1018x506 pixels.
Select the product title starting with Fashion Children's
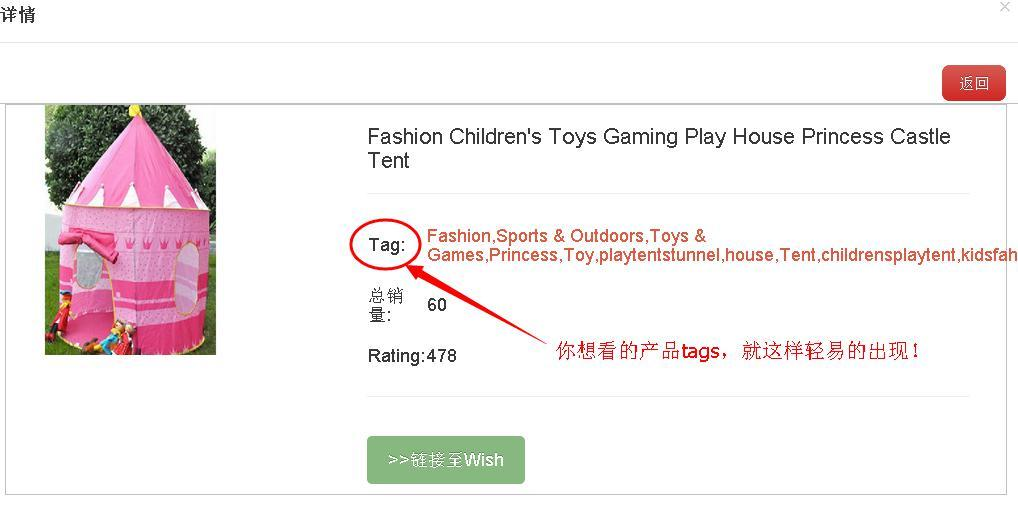(658, 148)
